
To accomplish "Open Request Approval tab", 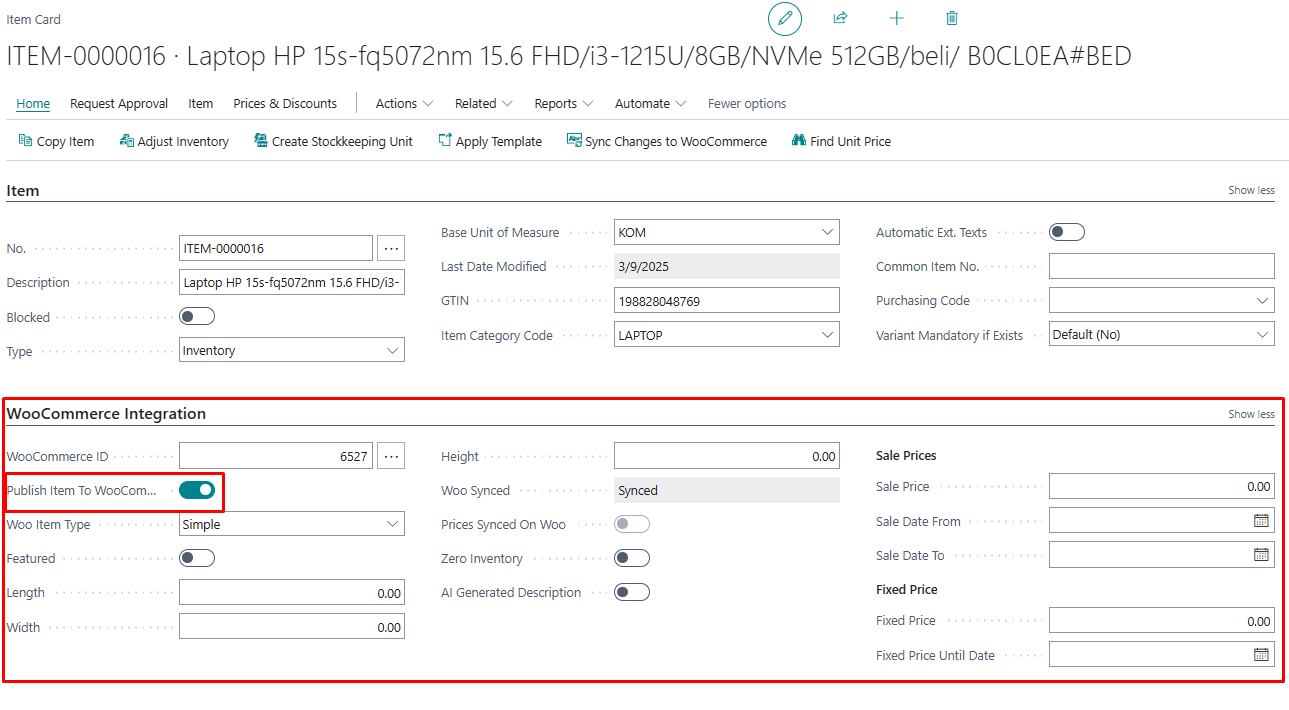I will tap(119, 104).
